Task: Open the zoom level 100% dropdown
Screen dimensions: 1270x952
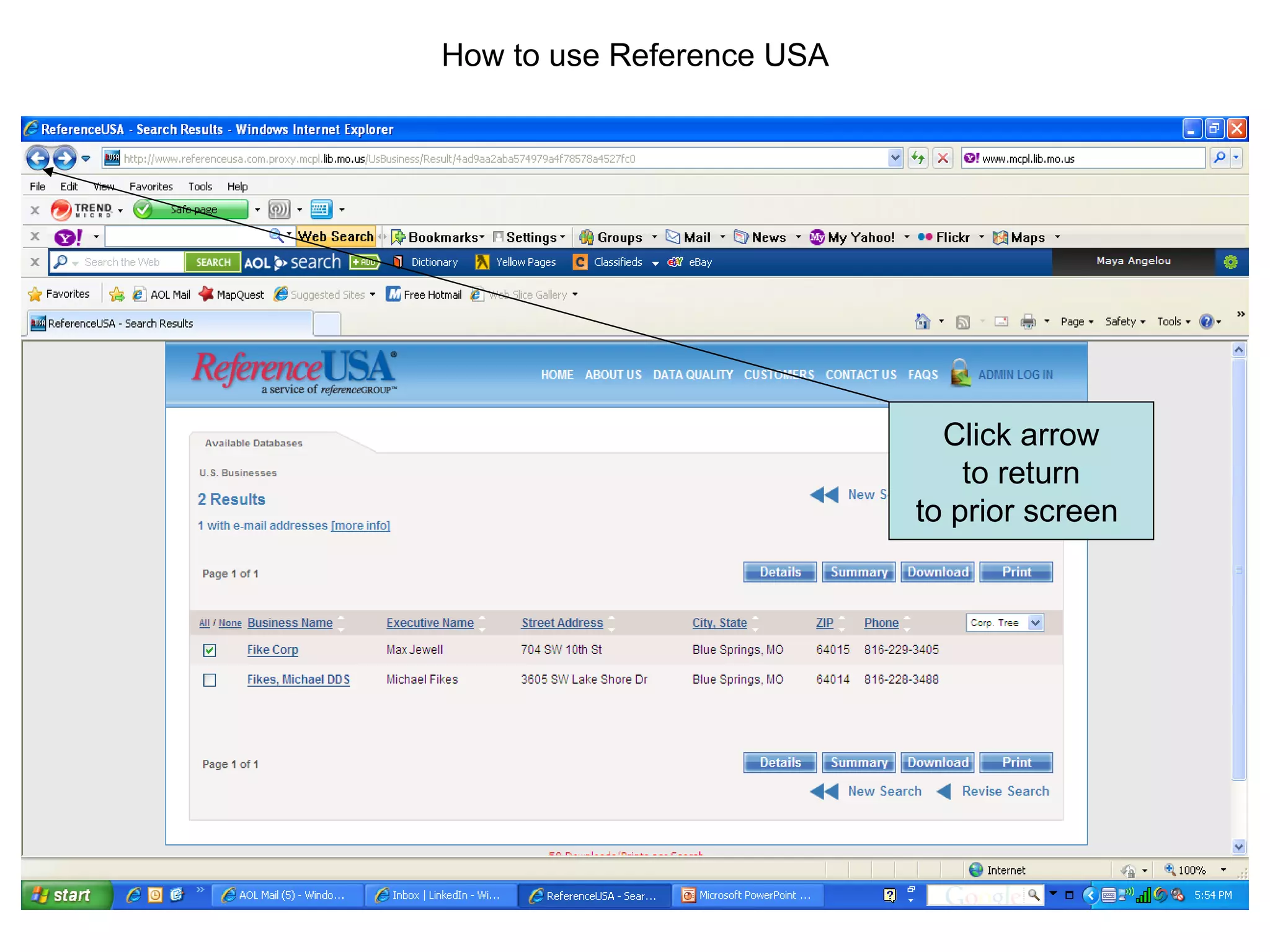Action: click(x=1223, y=870)
